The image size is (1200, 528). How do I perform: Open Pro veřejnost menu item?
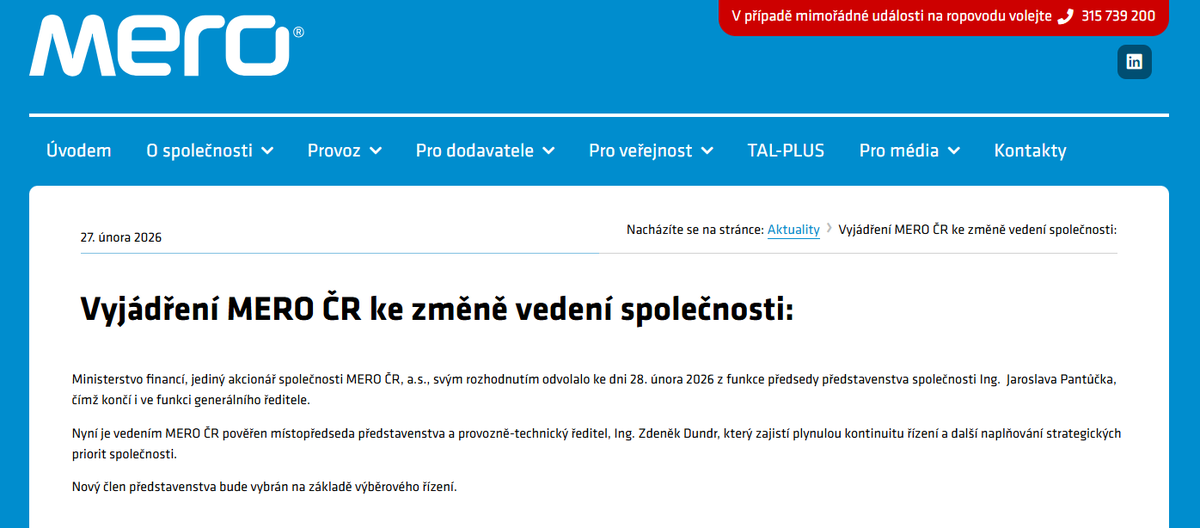pyautogui.click(x=640, y=151)
